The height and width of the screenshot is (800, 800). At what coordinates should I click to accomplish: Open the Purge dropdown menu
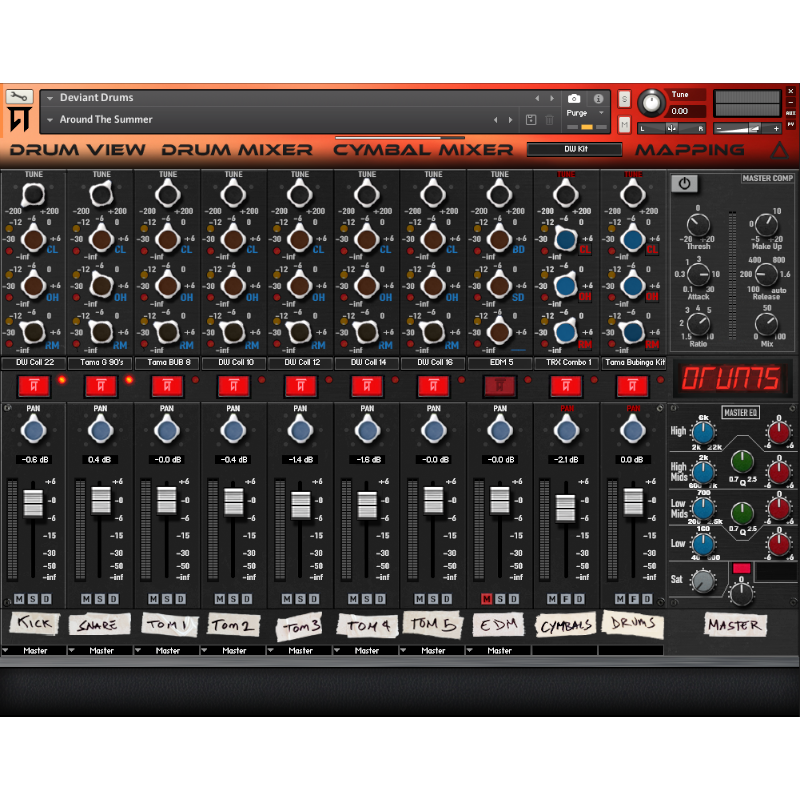pyautogui.click(x=585, y=113)
